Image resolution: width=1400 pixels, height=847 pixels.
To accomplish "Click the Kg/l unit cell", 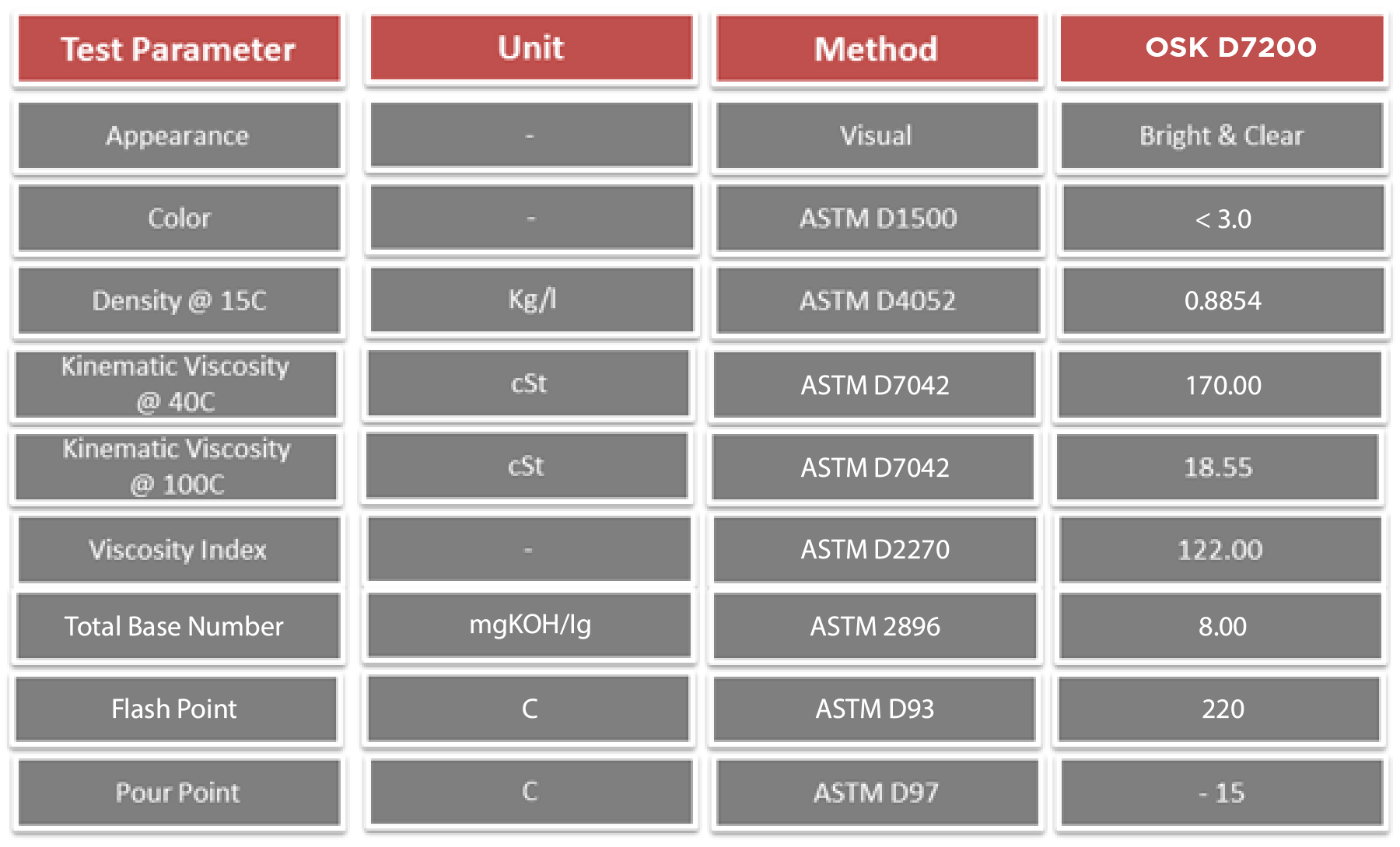I will pyautogui.click(x=531, y=299).
